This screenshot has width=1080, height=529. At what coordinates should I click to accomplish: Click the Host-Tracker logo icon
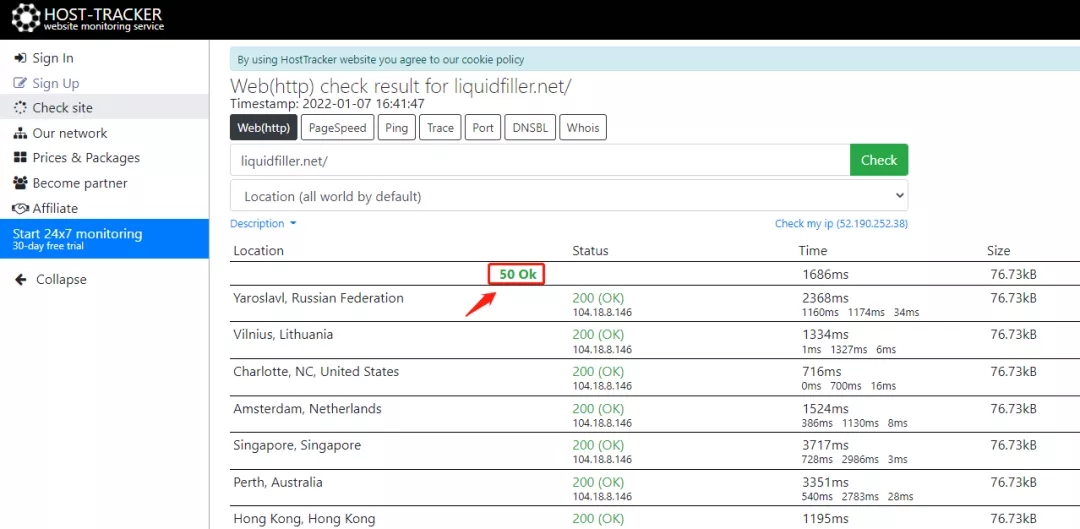tap(25, 19)
